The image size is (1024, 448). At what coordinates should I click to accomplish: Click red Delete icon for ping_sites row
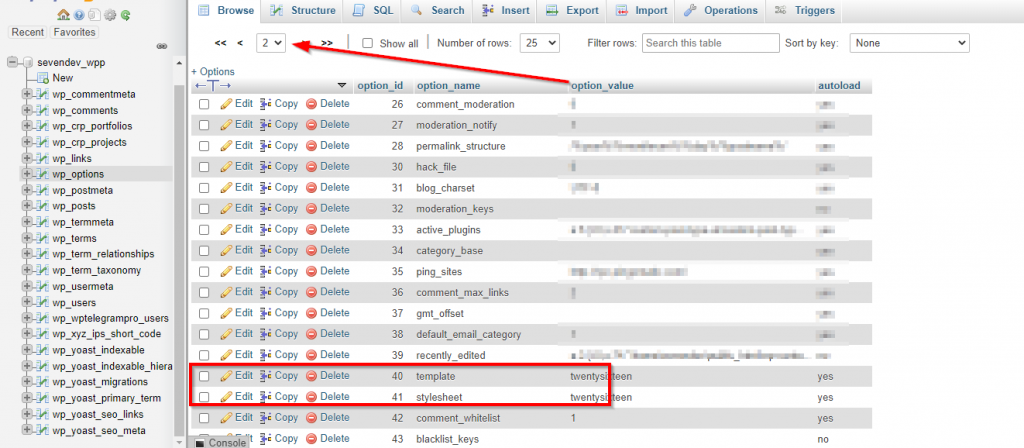[x=312, y=271]
